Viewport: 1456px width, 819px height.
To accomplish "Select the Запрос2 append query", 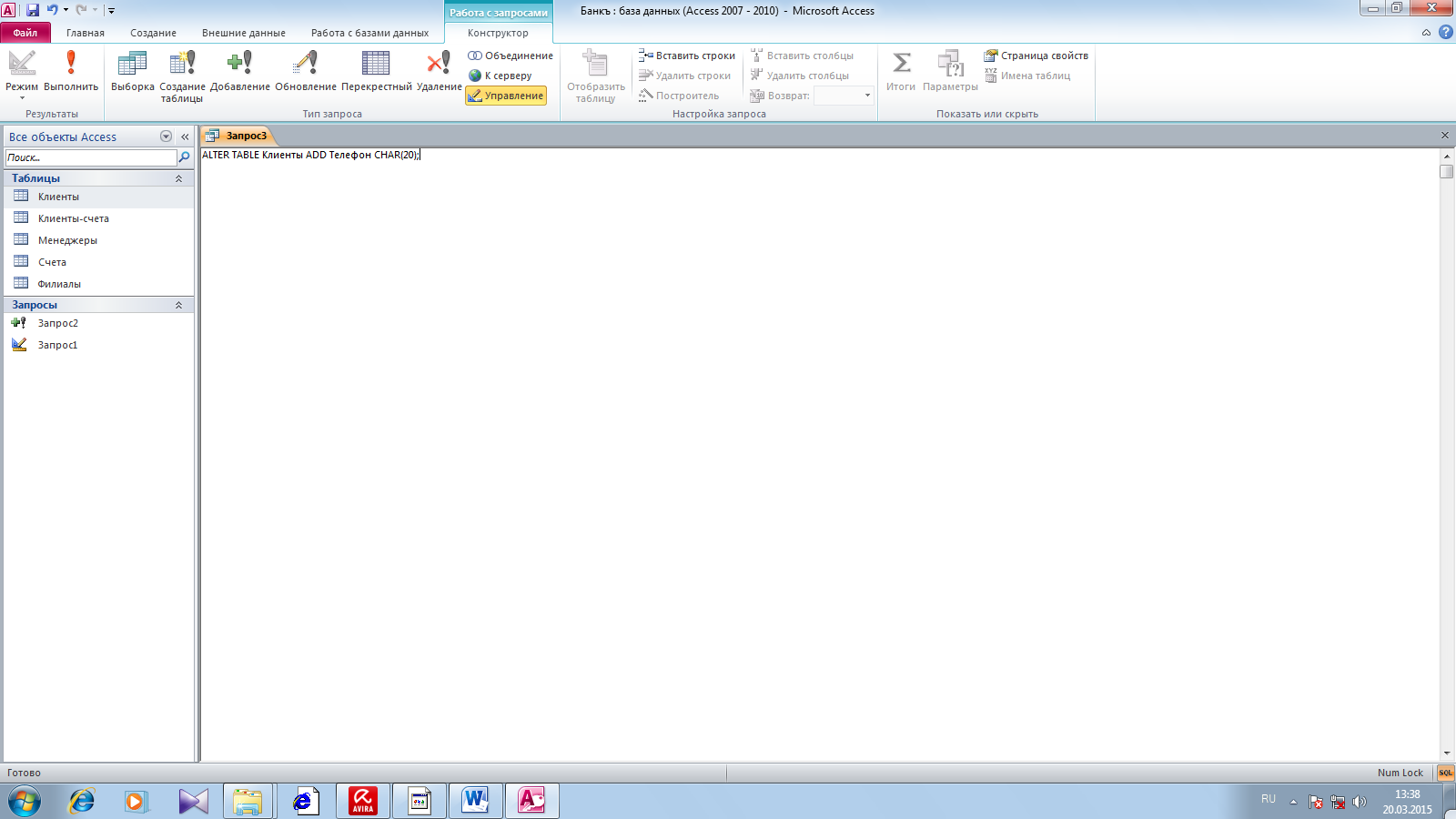I will 98,323.
